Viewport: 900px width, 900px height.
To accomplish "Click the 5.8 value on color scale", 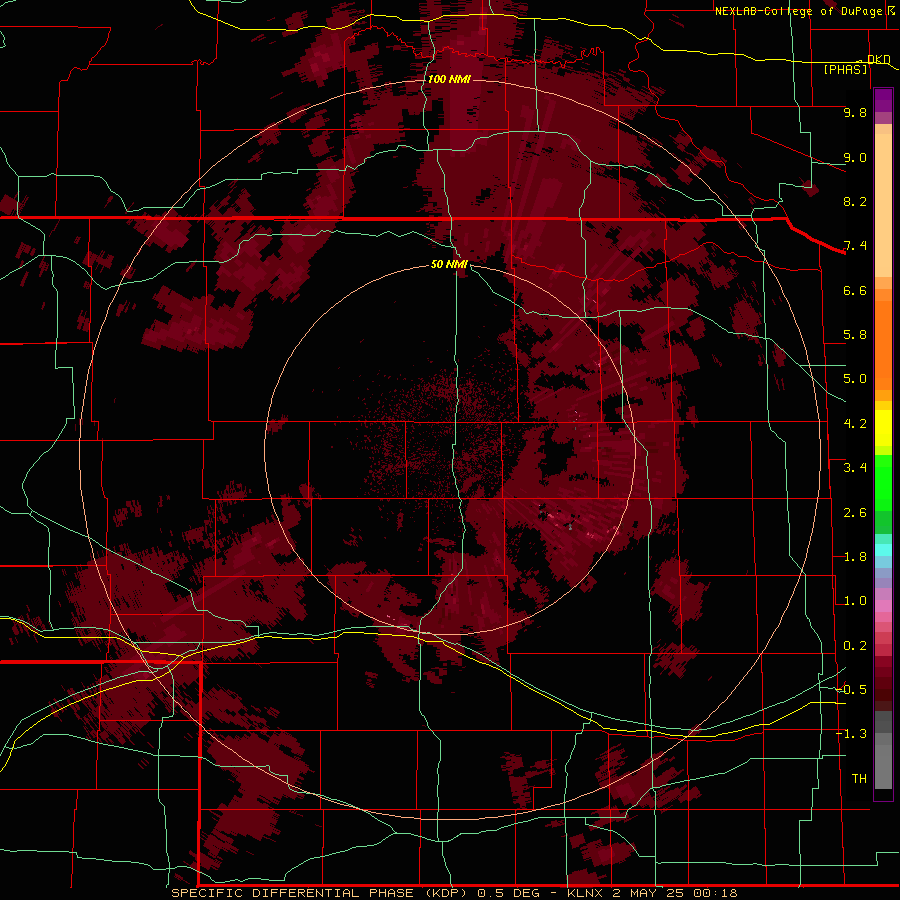I will pyautogui.click(x=855, y=335).
